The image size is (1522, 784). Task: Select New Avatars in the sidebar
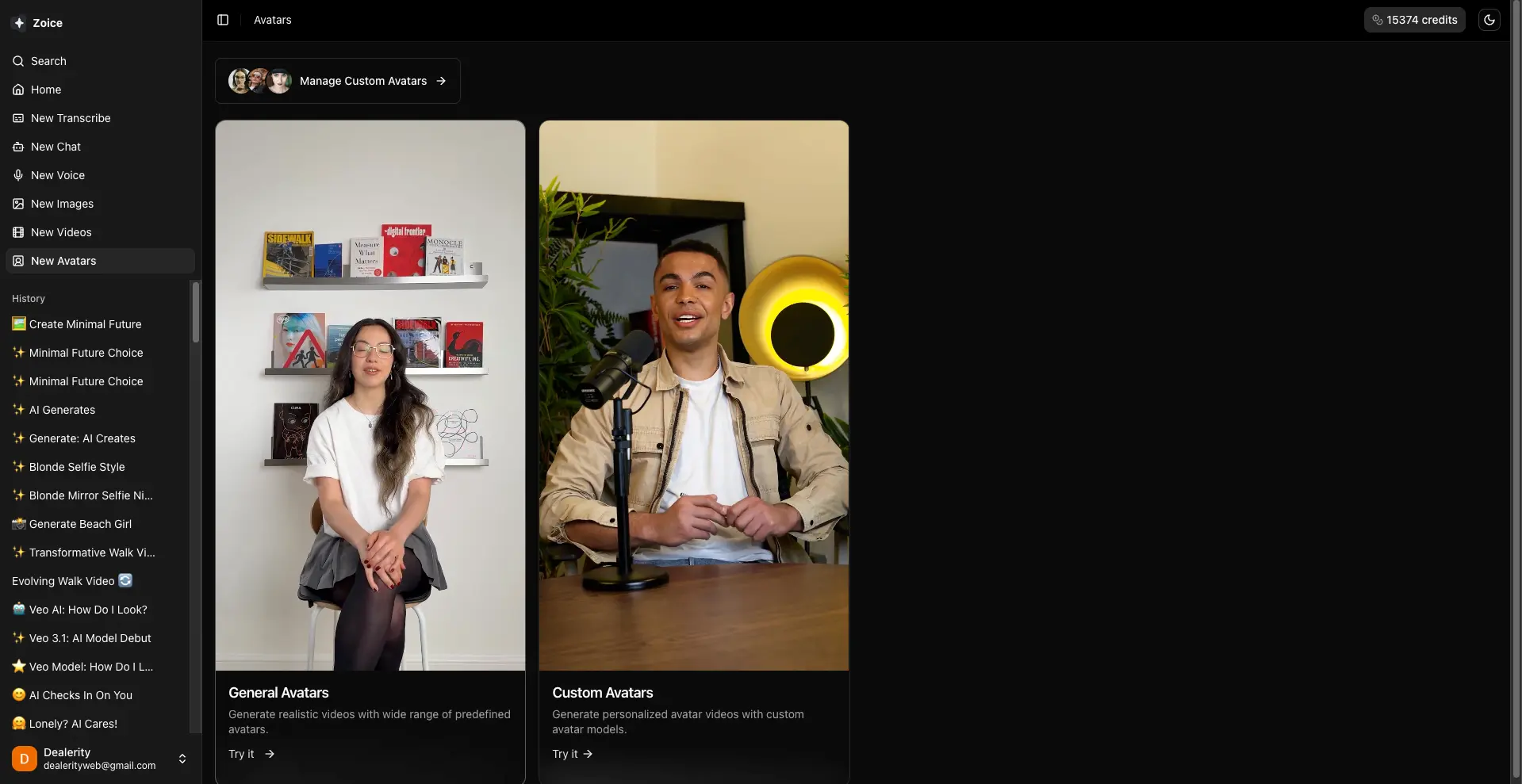100,261
